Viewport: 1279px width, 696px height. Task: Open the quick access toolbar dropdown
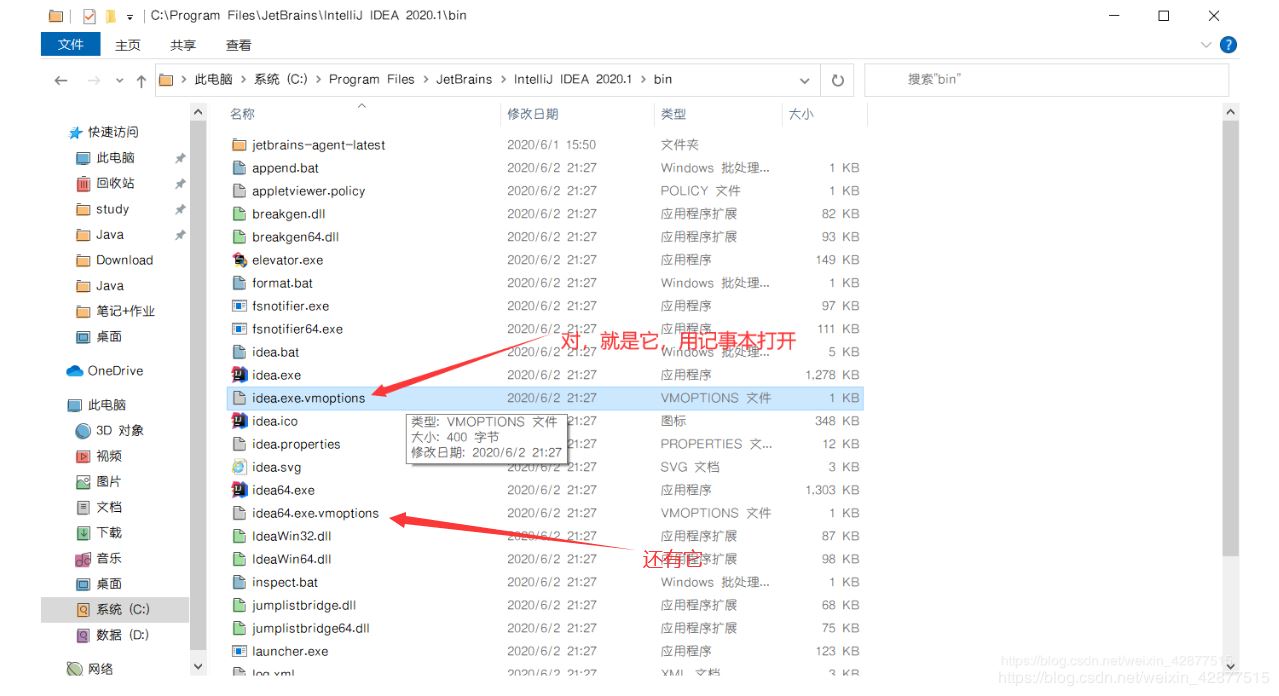[130, 17]
